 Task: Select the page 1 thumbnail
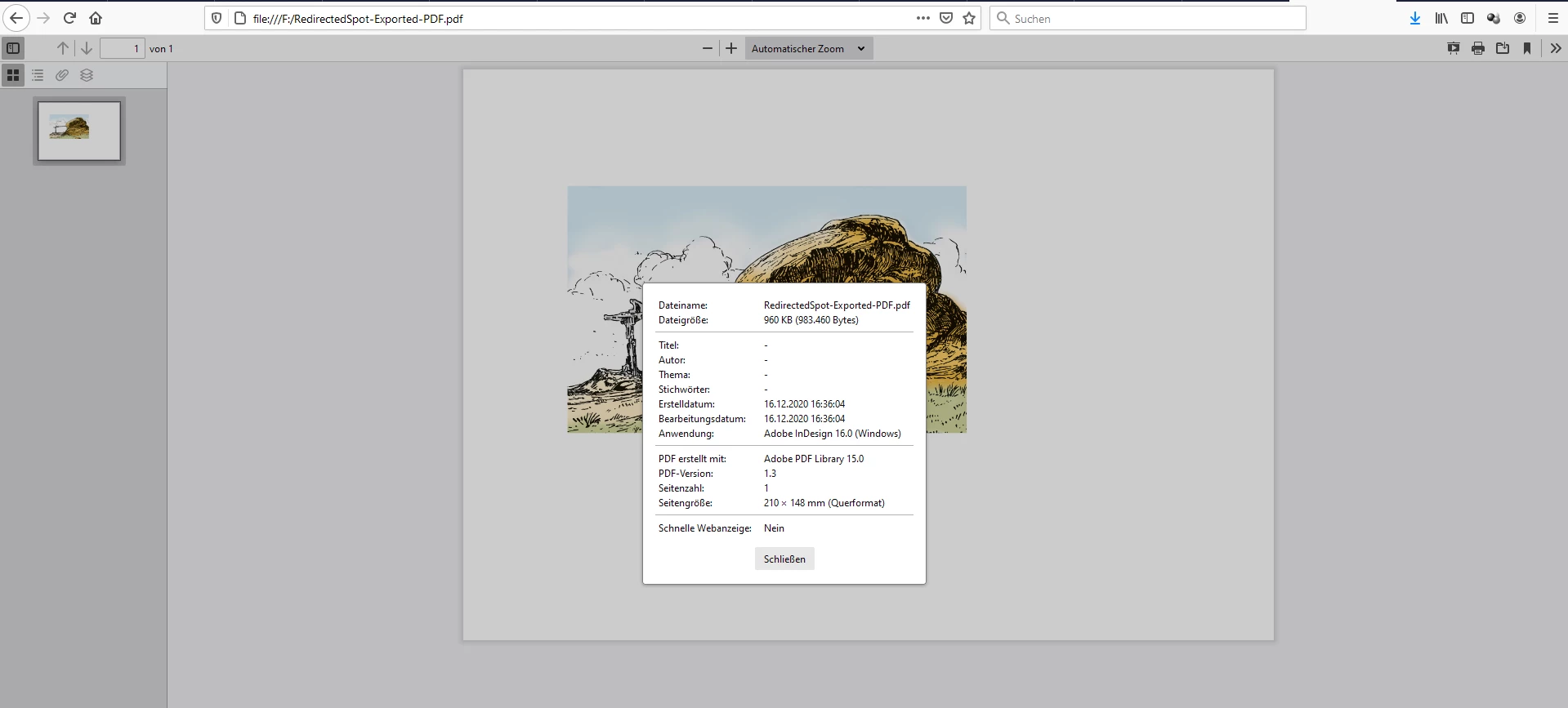pos(79,131)
